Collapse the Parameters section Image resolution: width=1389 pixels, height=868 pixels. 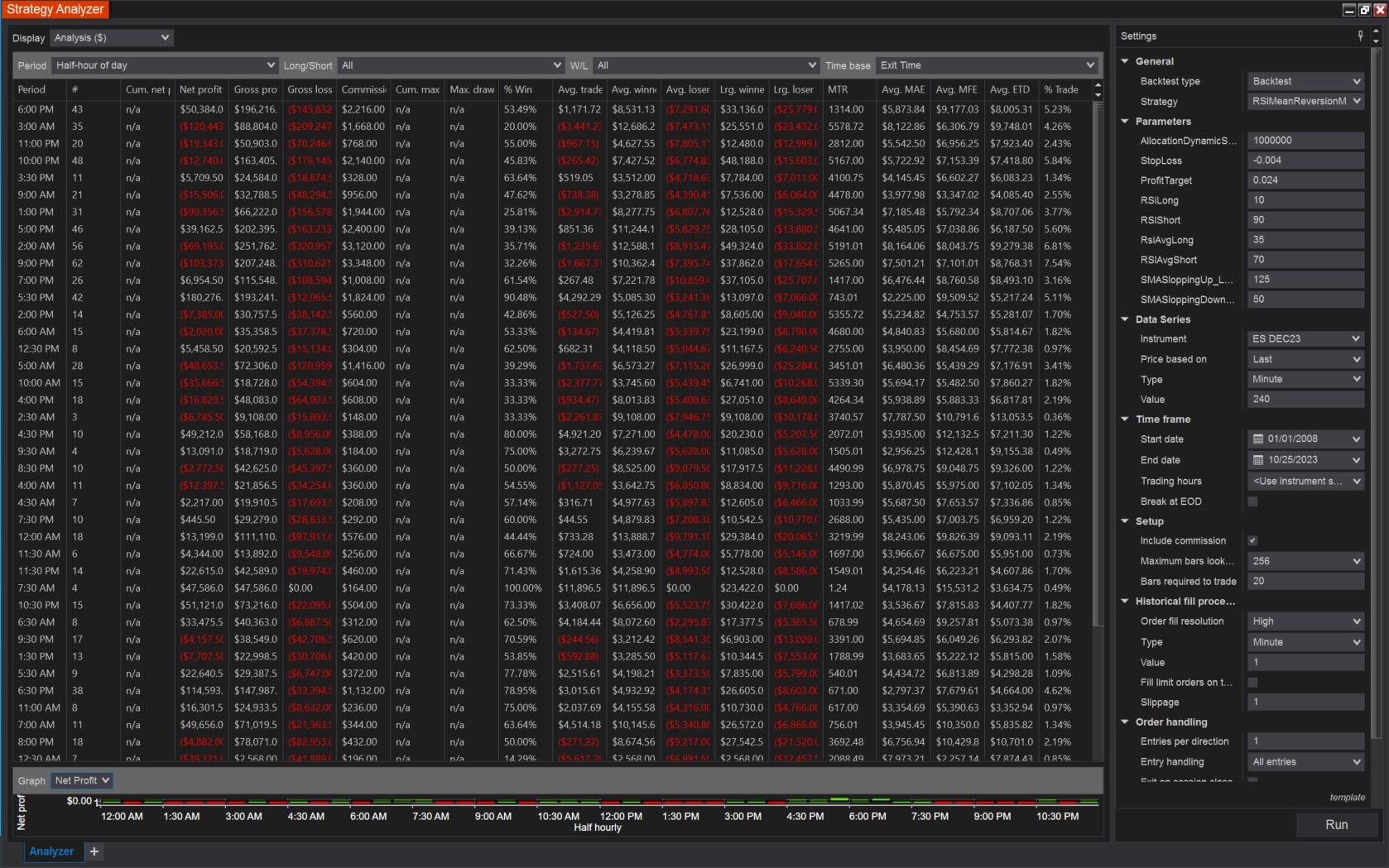[1125, 122]
